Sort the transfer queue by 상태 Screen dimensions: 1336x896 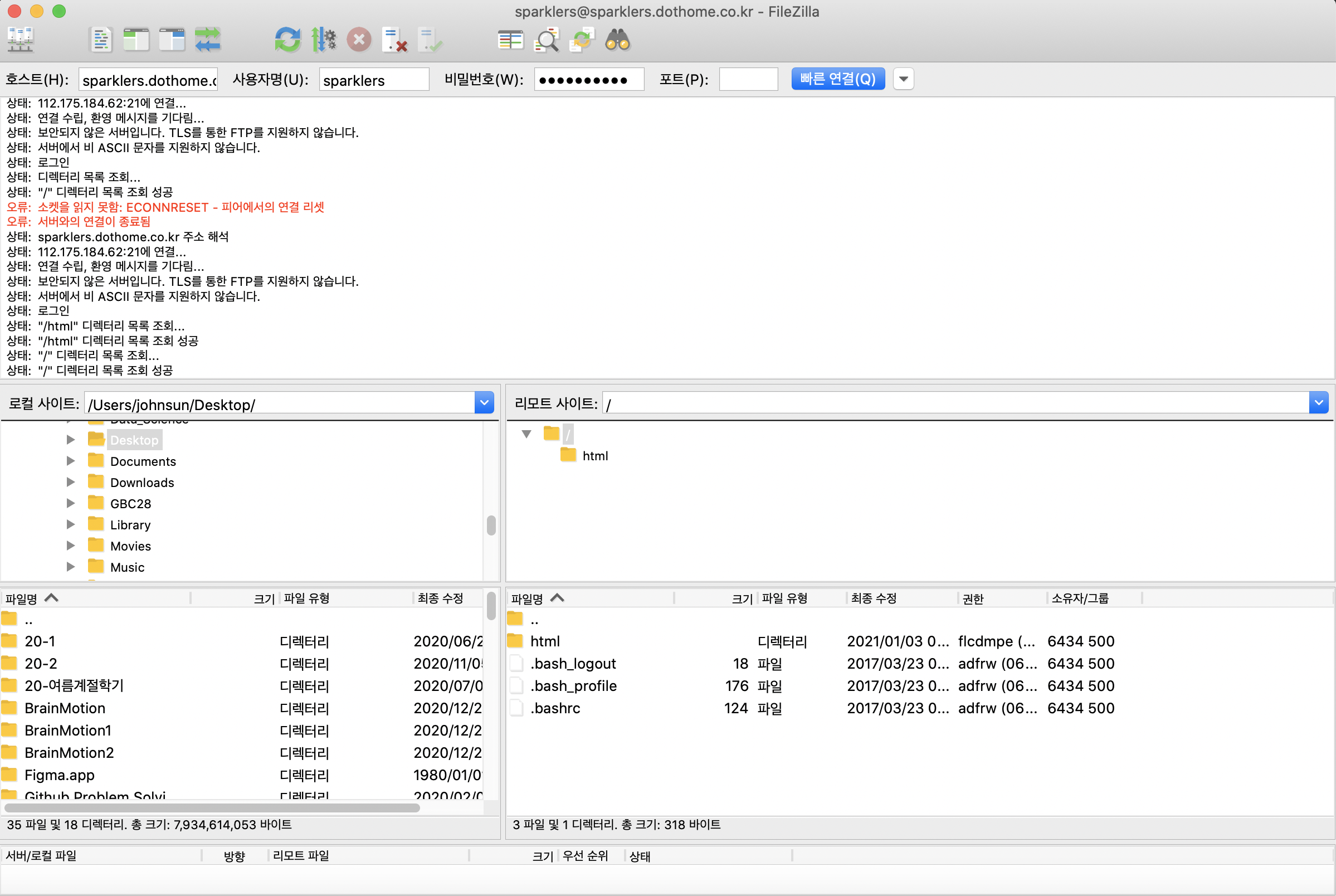click(708, 855)
